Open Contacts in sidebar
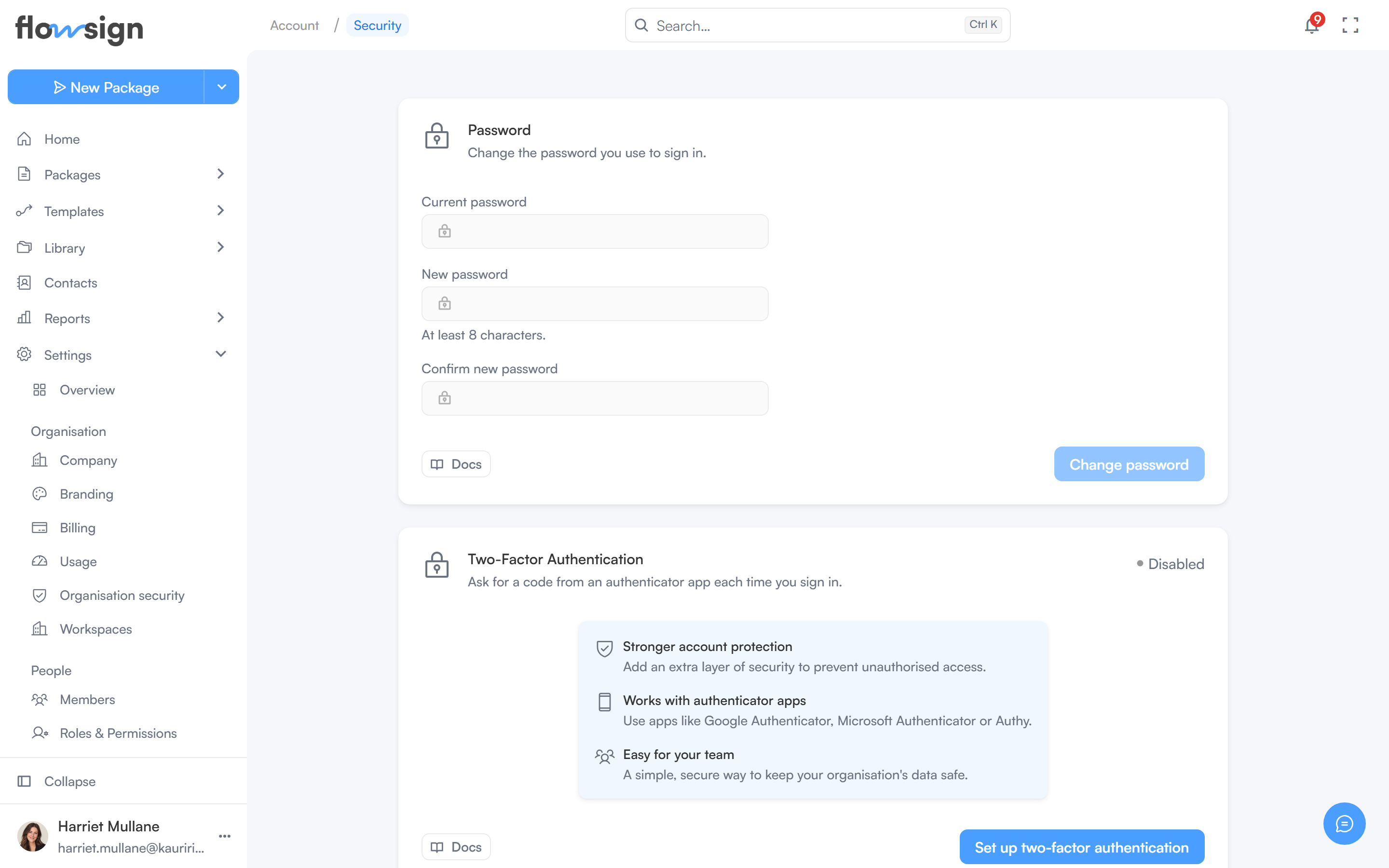 click(123, 283)
